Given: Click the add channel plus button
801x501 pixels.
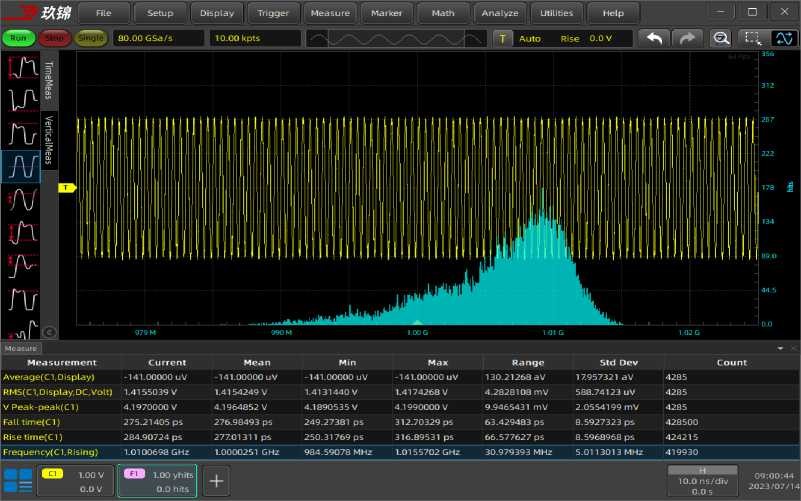Looking at the screenshot, I should 216,480.
